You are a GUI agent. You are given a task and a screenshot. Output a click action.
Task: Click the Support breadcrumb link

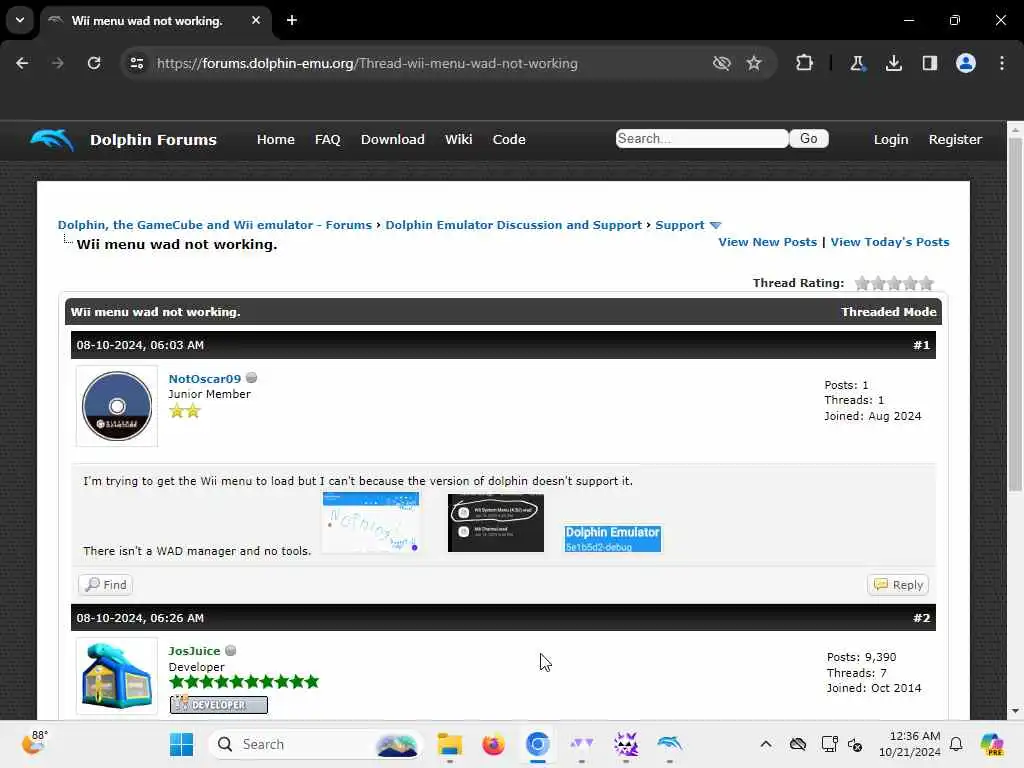(x=680, y=225)
